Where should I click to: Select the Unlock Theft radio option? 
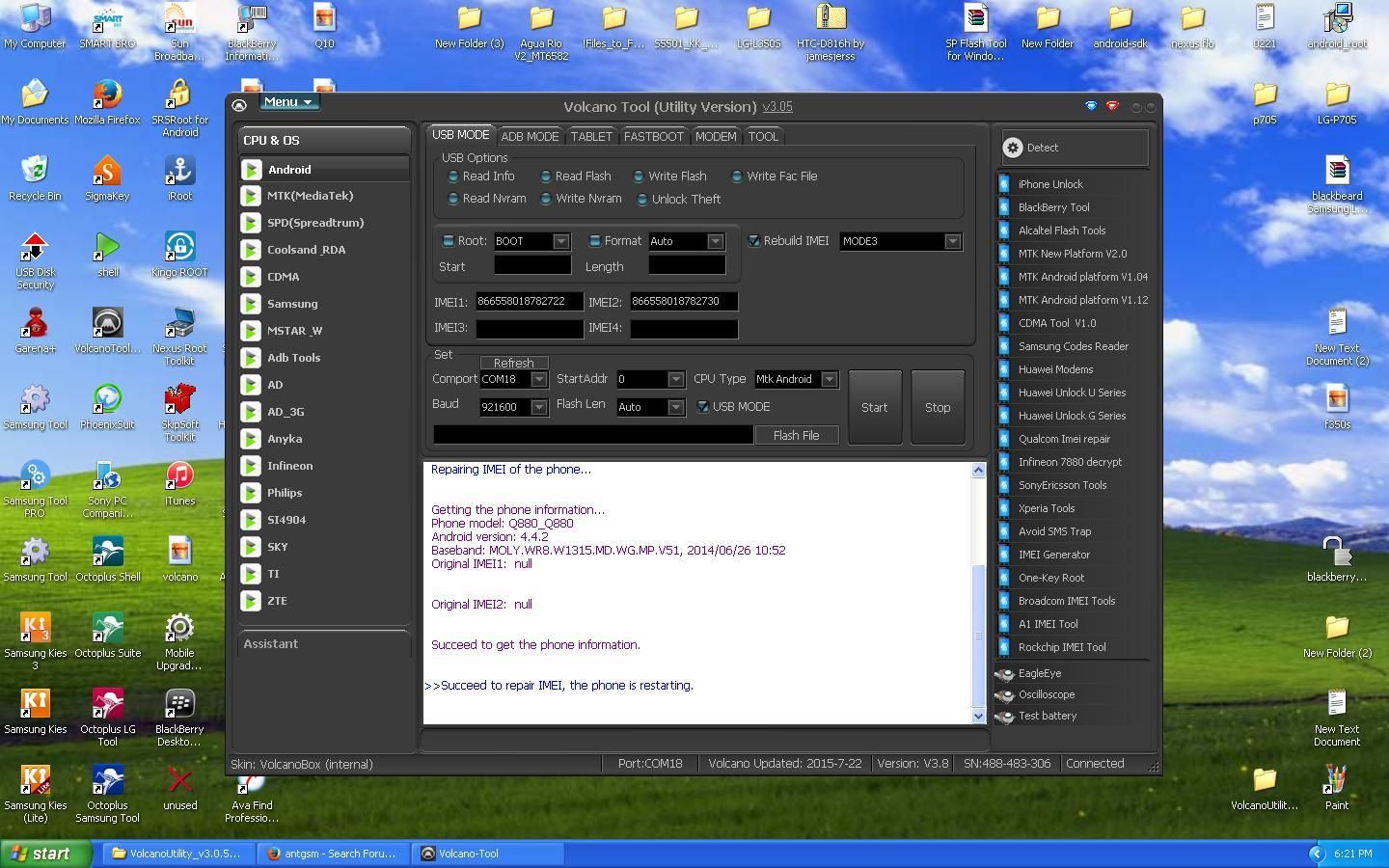(642, 200)
